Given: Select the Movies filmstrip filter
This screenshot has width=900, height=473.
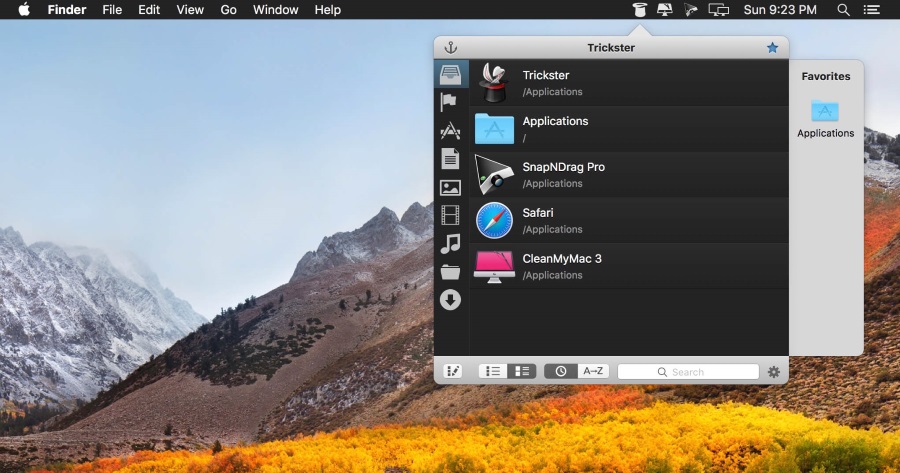Looking at the screenshot, I should [x=450, y=215].
